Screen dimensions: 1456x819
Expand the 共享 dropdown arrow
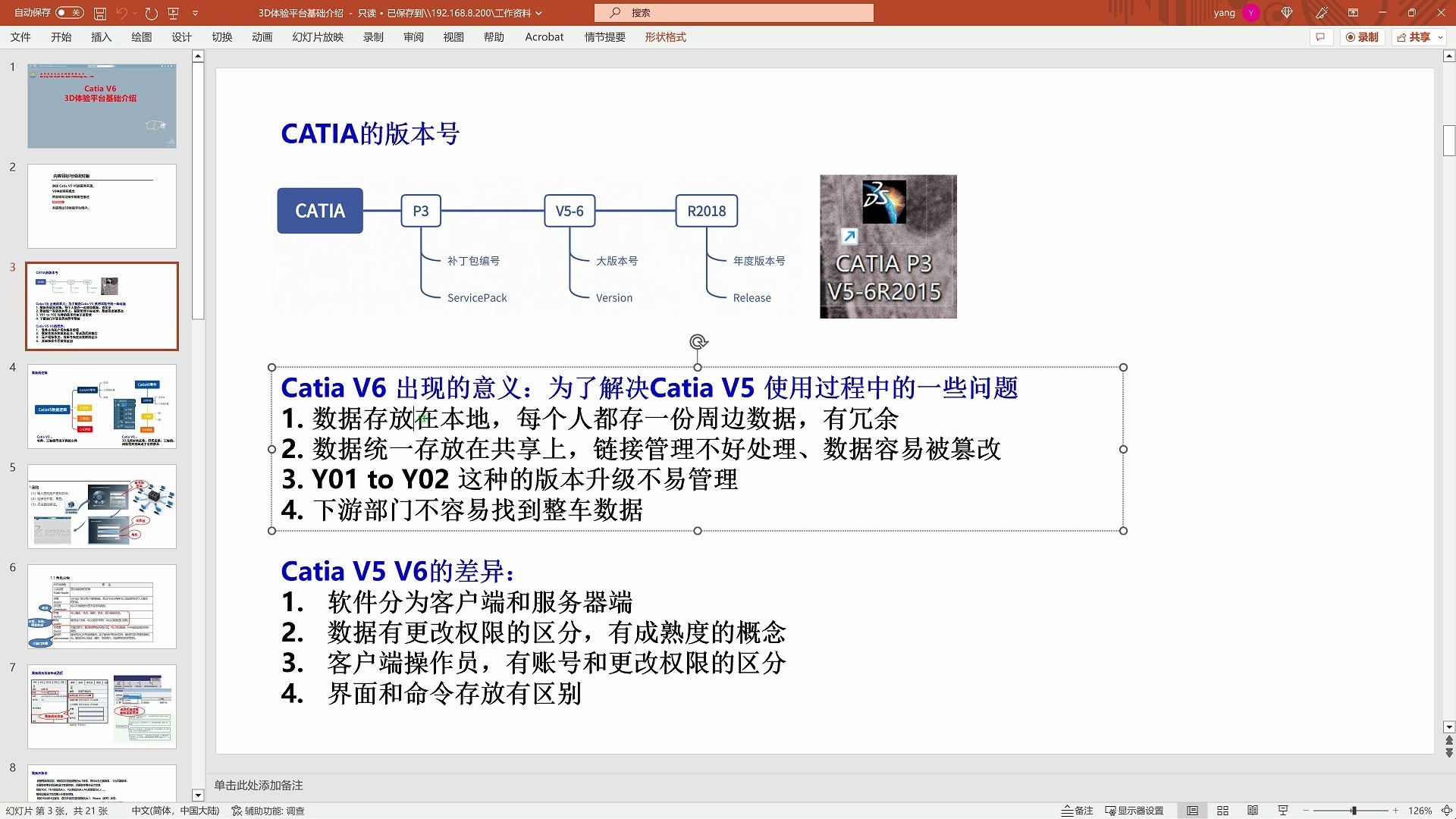click(1440, 37)
